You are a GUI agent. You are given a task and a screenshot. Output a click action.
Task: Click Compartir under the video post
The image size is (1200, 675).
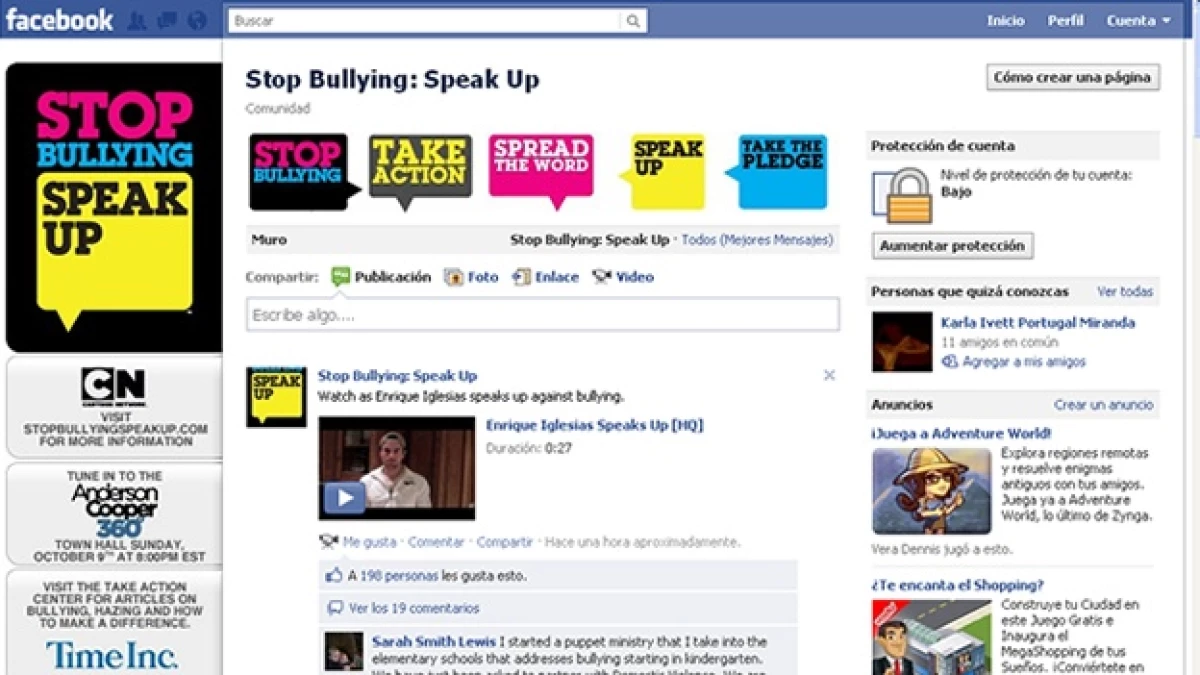[x=505, y=542]
